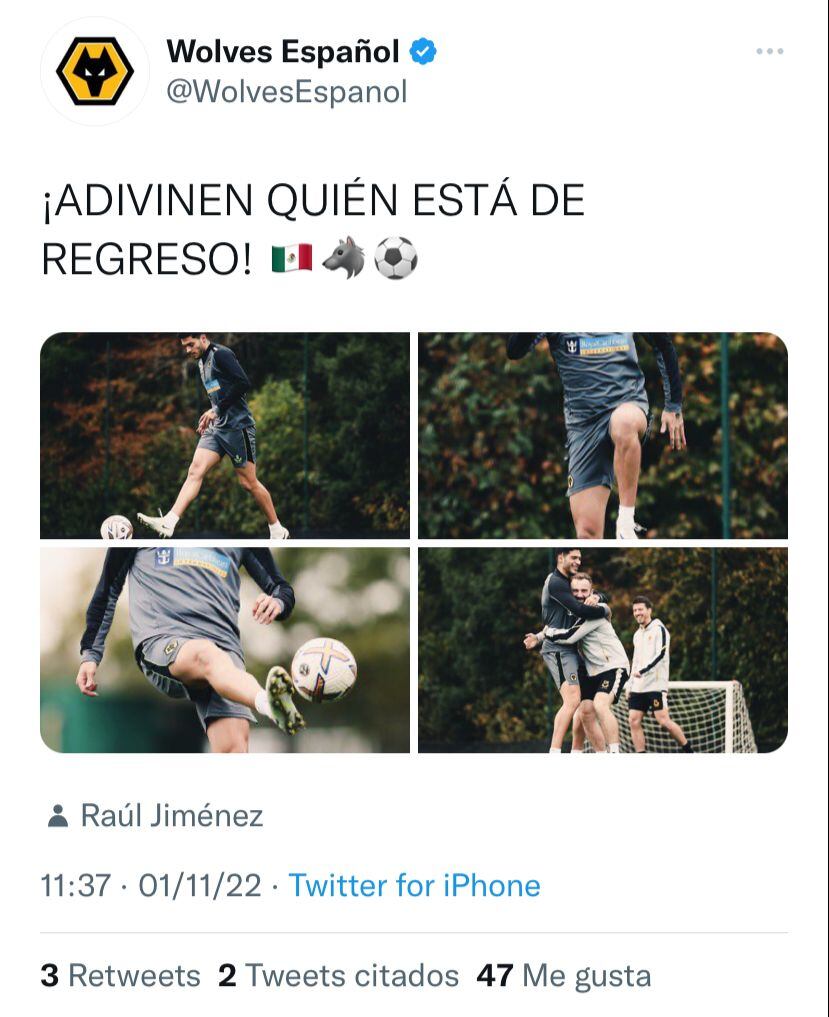Click the Wolves Español display name
Image resolution: width=829 pixels, height=1017 pixels.
(283, 52)
